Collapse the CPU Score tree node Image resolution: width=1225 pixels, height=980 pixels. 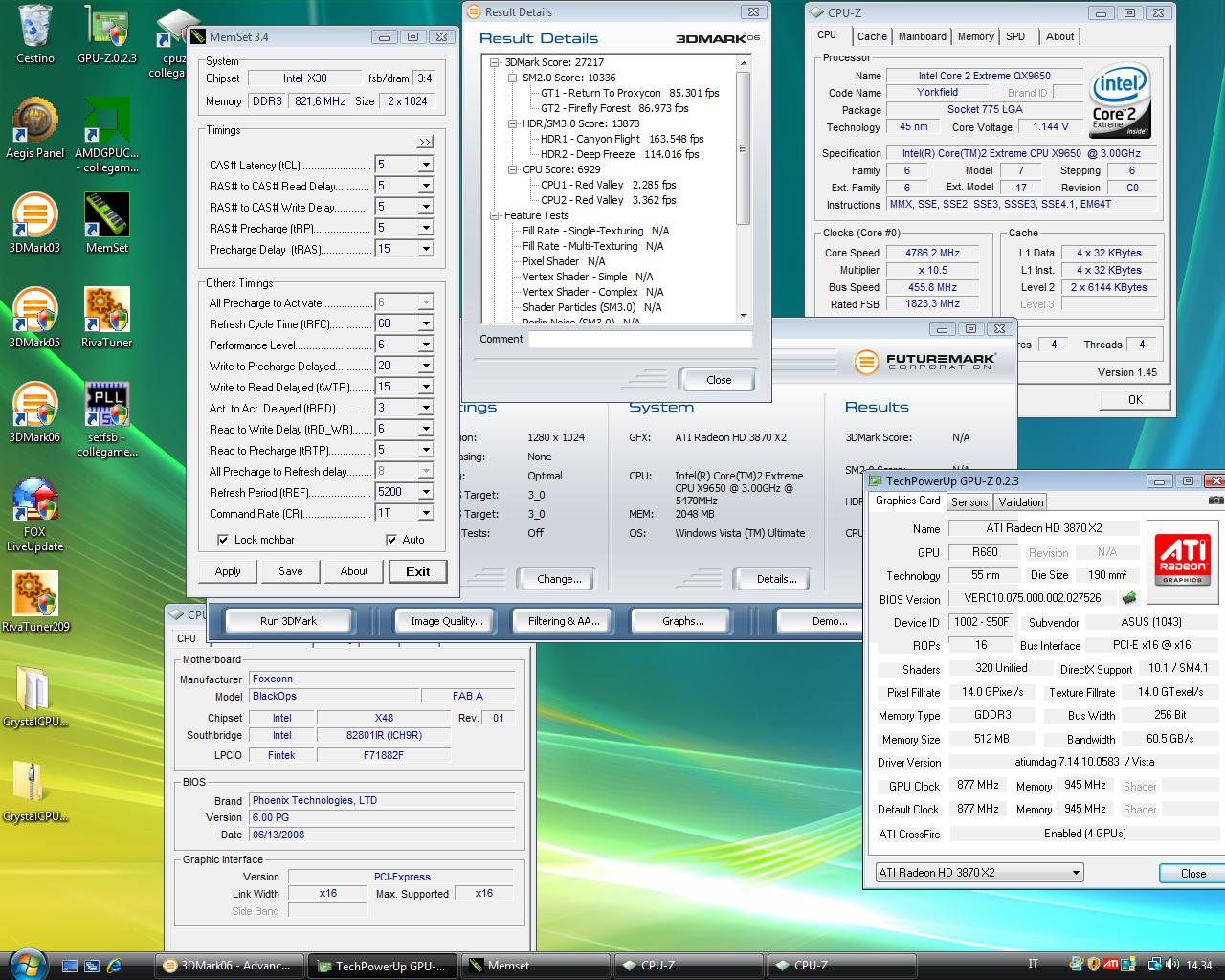(x=513, y=169)
